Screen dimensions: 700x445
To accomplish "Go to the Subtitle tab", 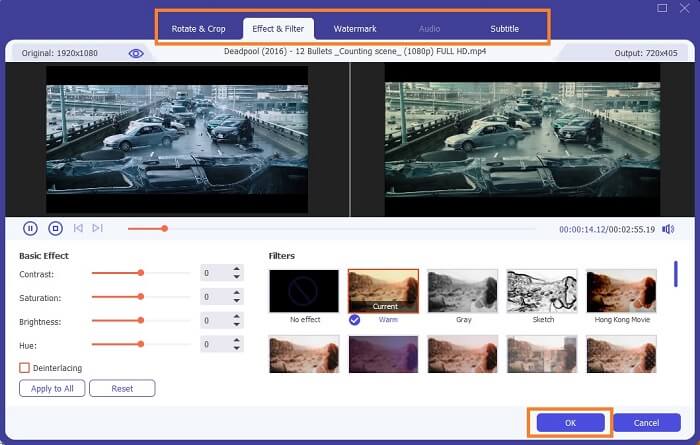I will click(504, 29).
